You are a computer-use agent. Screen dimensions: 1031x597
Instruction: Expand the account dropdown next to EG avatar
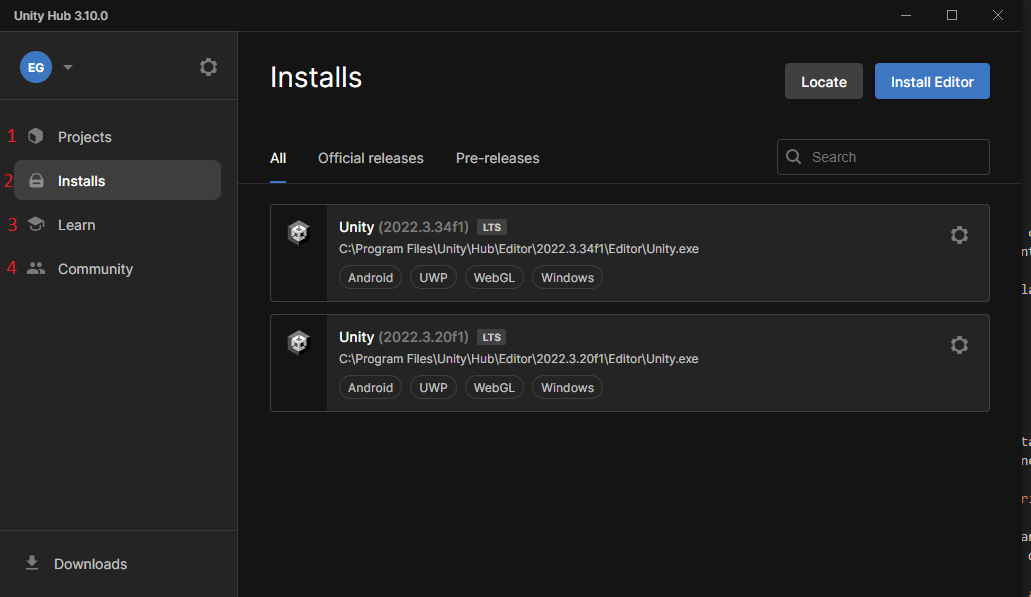67,66
